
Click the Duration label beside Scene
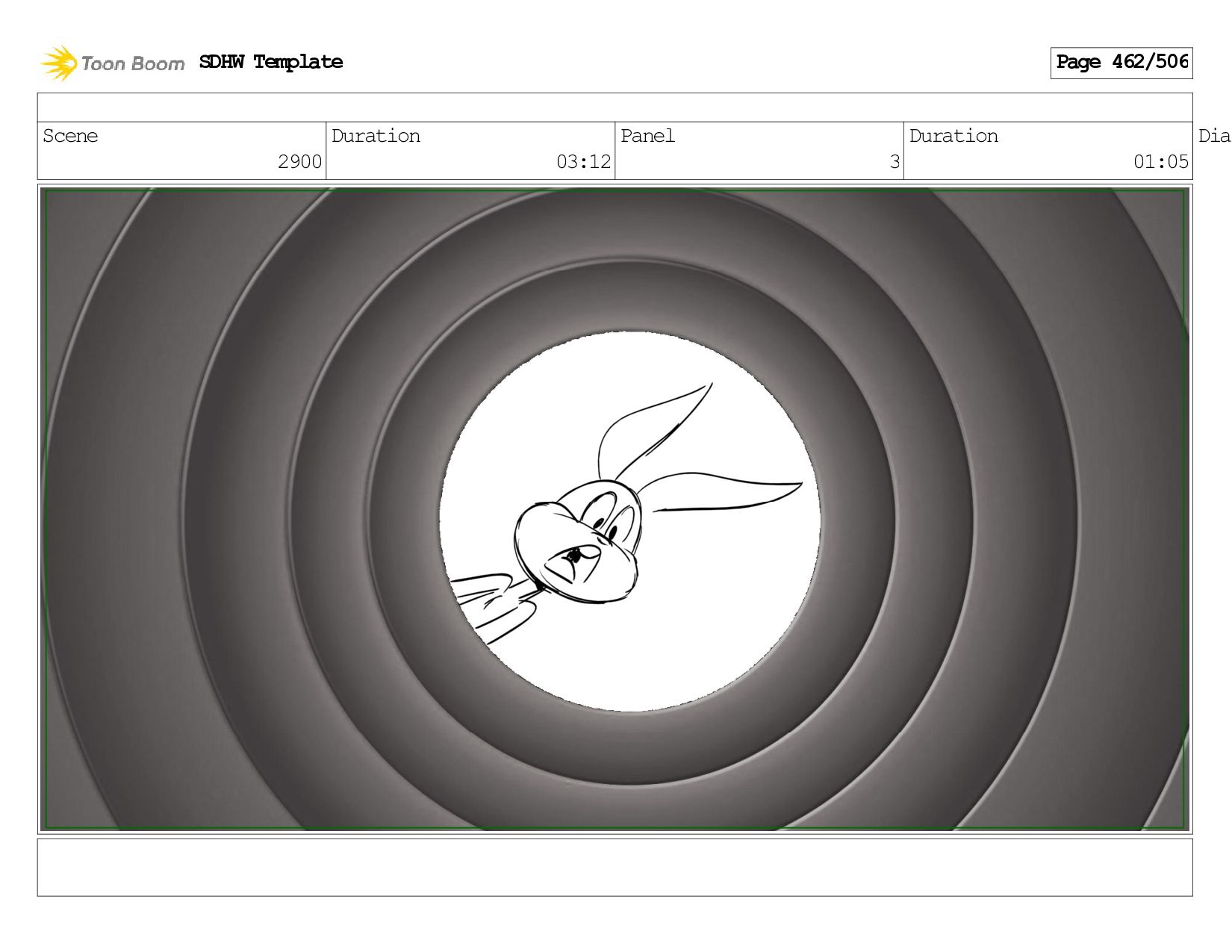point(376,136)
